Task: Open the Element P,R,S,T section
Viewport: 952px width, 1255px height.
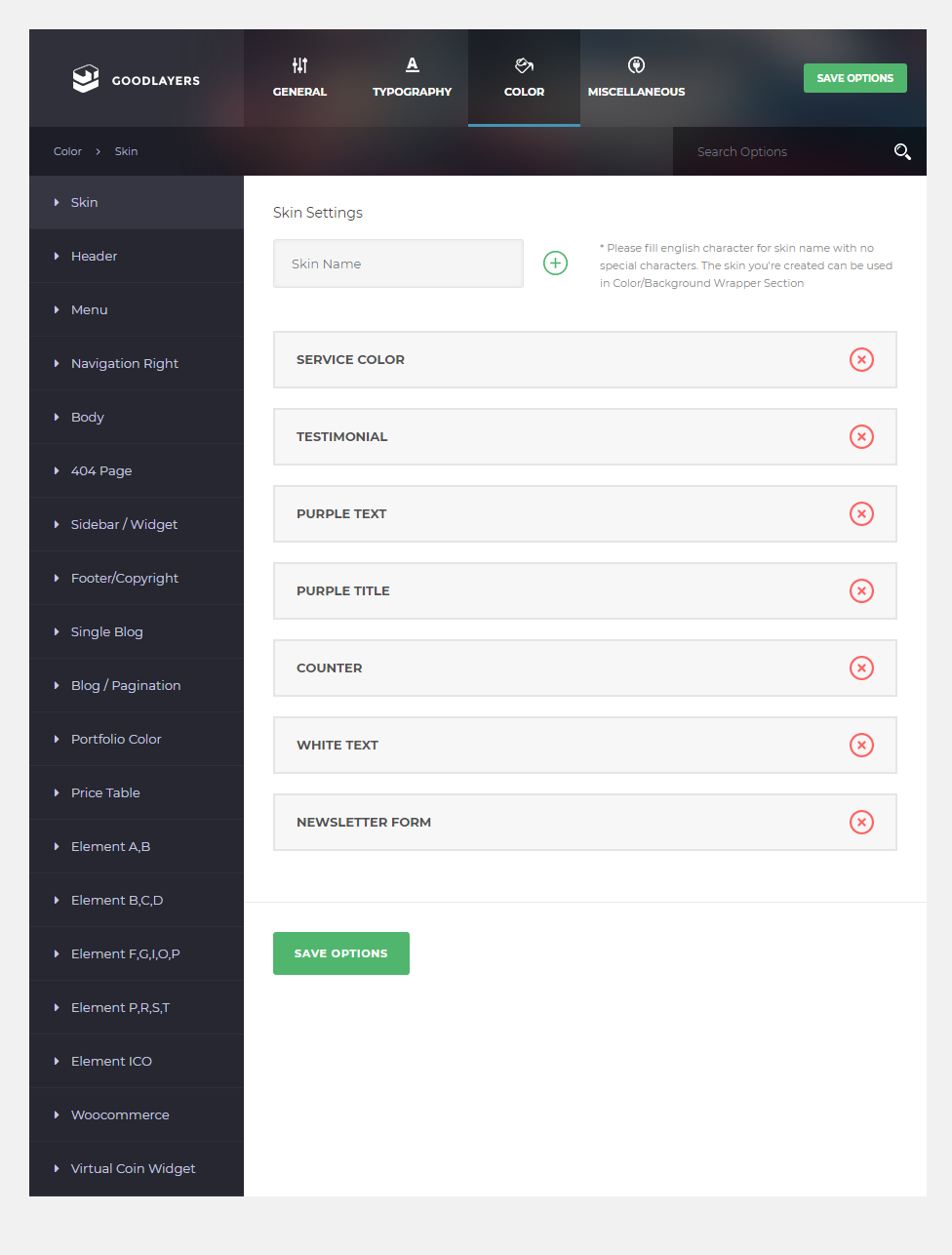Action: point(137,1007)
